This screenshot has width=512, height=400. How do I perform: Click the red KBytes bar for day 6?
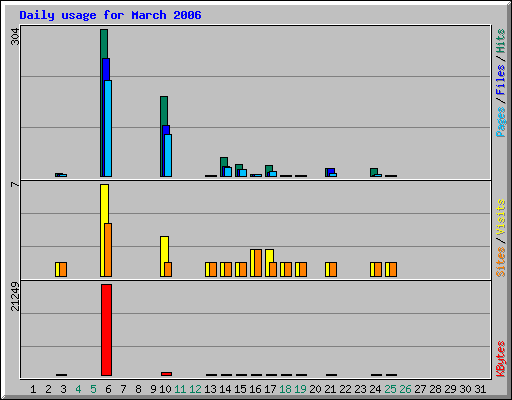coord(106,330)
